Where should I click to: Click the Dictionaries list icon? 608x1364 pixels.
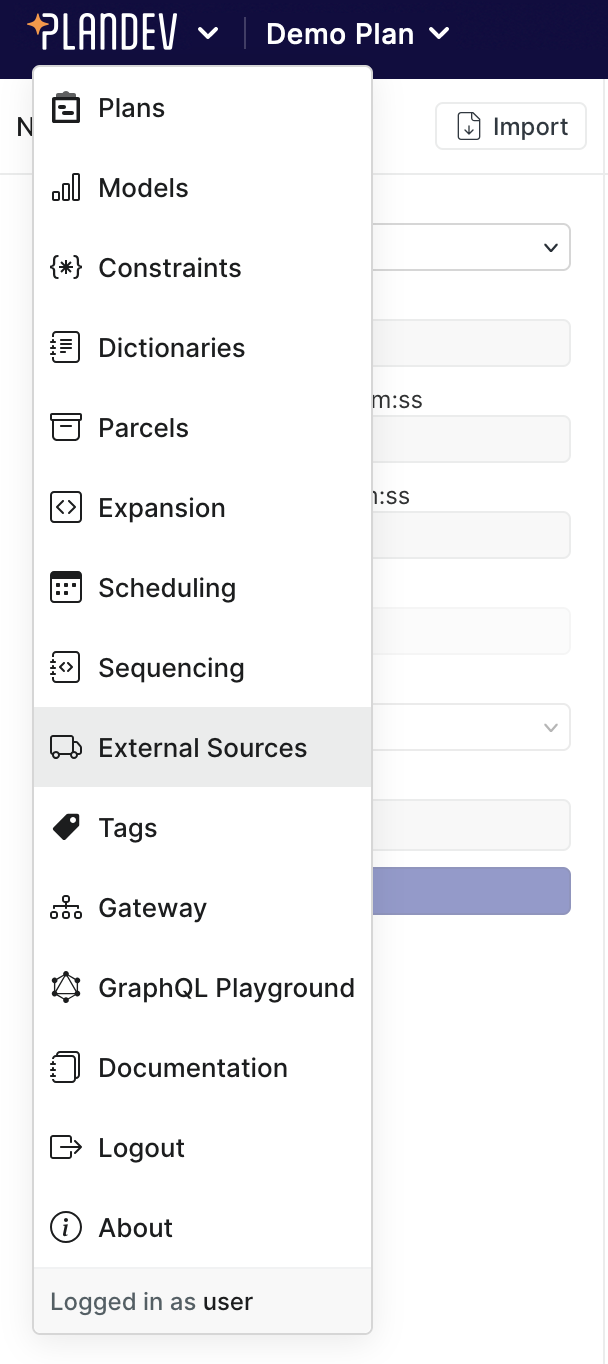click(65, 347)
